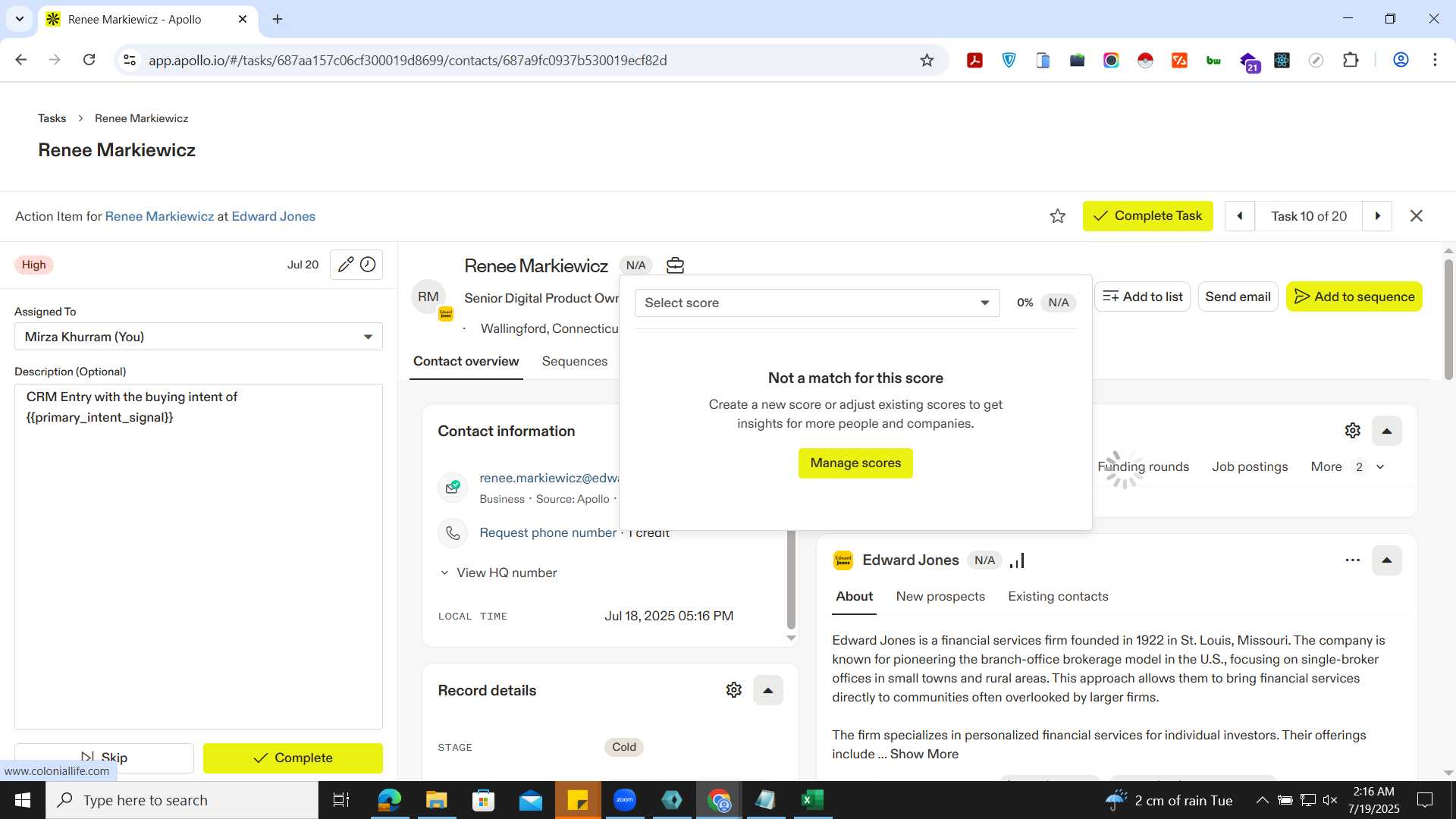Open Edward Jones three-dot options menu
This screenshot has width=1456, height=819.
pyautogui.click(x=1352, y=560)
